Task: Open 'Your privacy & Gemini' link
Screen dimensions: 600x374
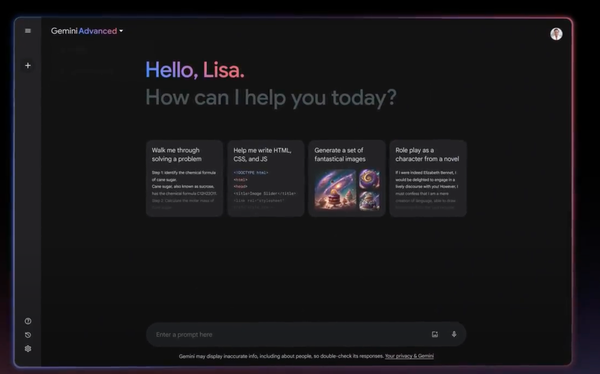Action: pyautogui.click(x=409, y=356)
